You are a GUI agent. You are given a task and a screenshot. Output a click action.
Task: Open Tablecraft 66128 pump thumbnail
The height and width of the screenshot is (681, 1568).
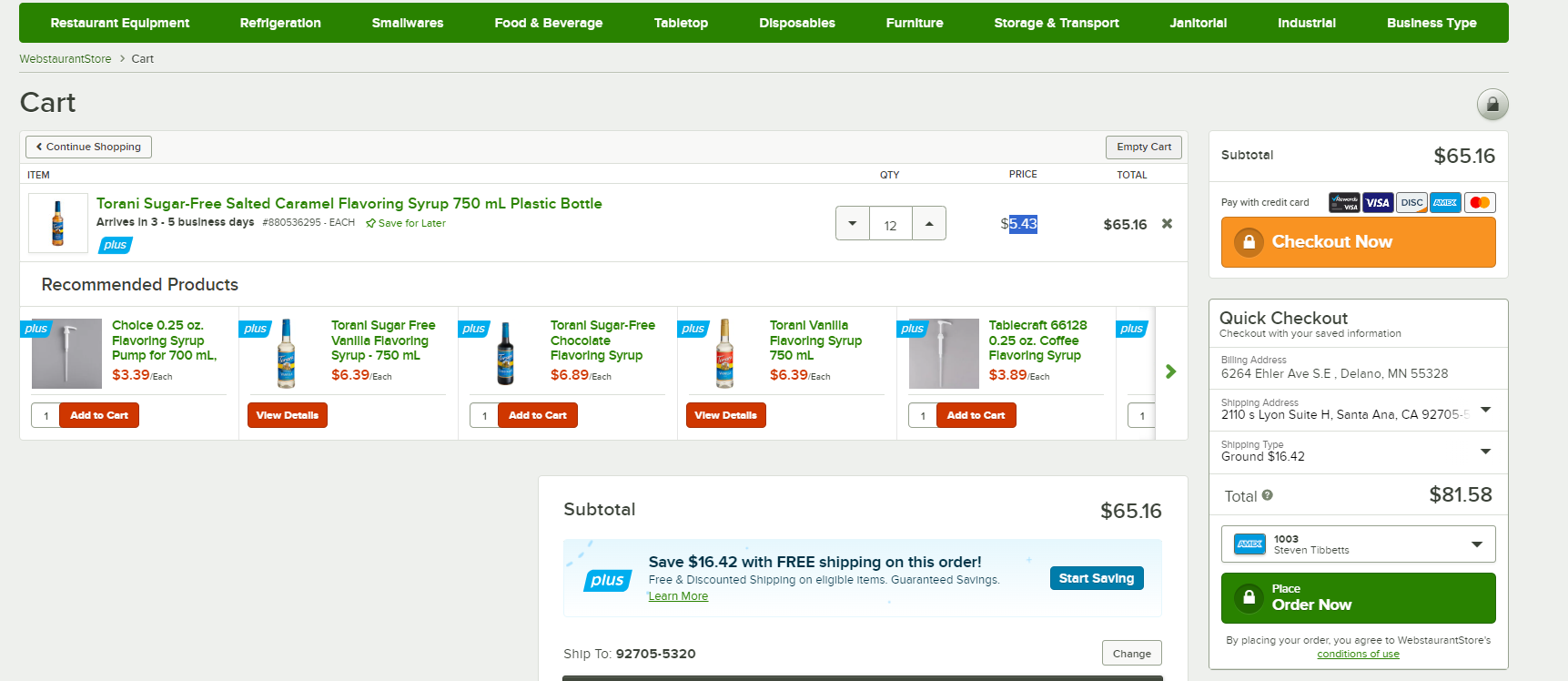pos(944,353)
